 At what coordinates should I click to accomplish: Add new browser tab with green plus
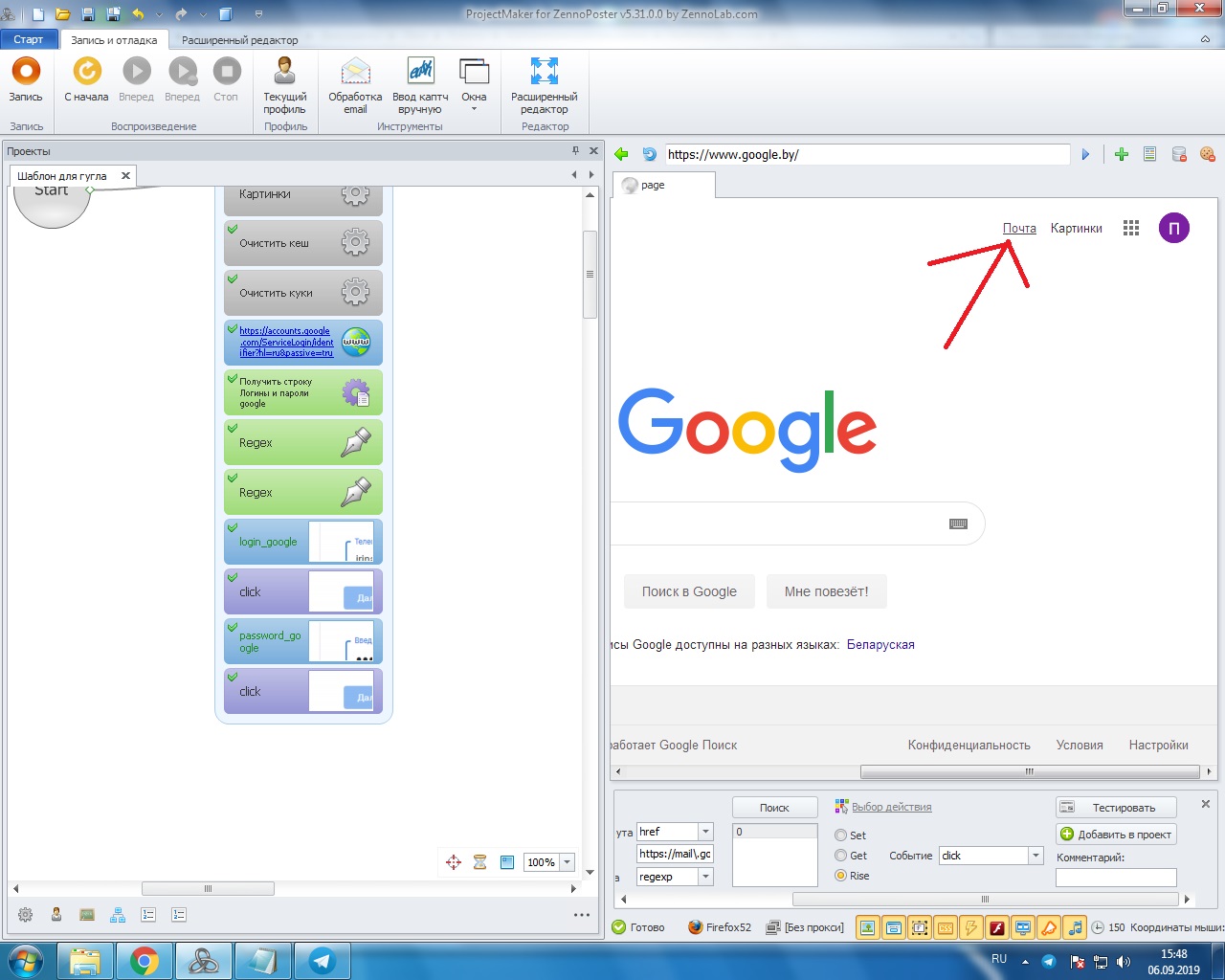click(x=1122, y=154)
